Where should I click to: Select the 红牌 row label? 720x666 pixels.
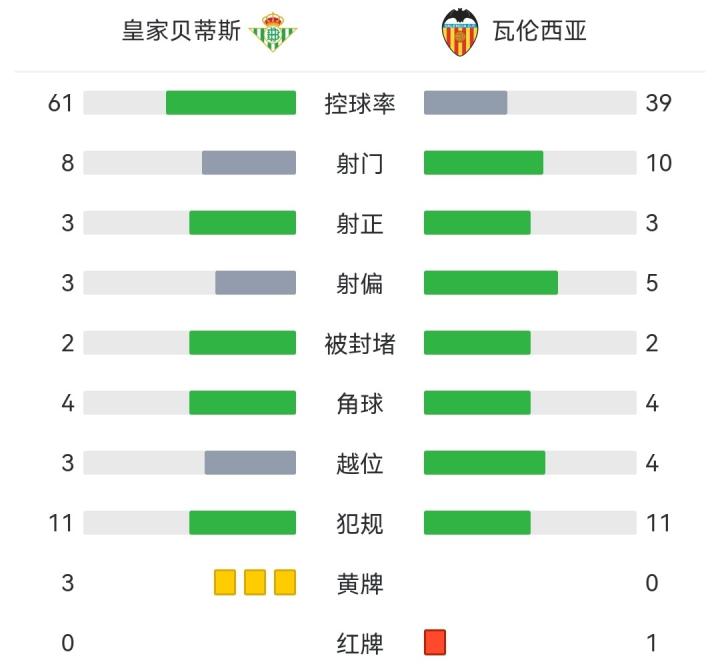click(360, 643)
